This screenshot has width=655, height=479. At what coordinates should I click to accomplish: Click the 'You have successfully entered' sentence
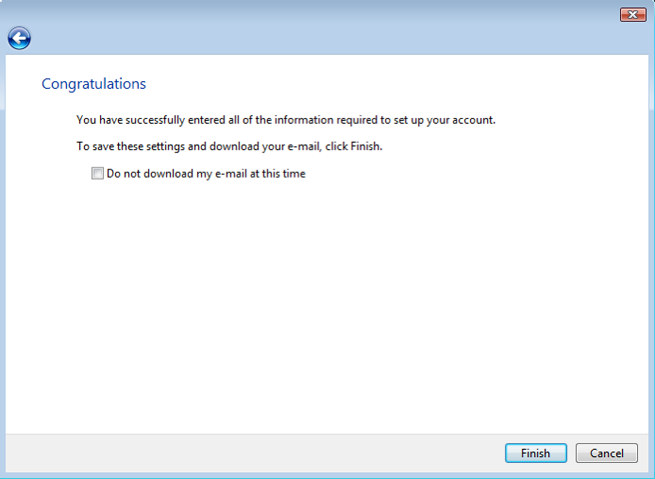pos(285,120)
